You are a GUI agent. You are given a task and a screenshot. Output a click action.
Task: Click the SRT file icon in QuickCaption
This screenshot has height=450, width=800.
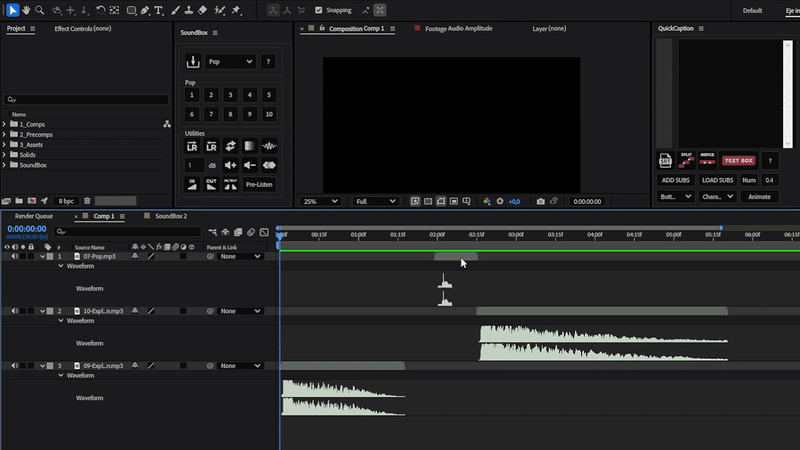[666, 160]
